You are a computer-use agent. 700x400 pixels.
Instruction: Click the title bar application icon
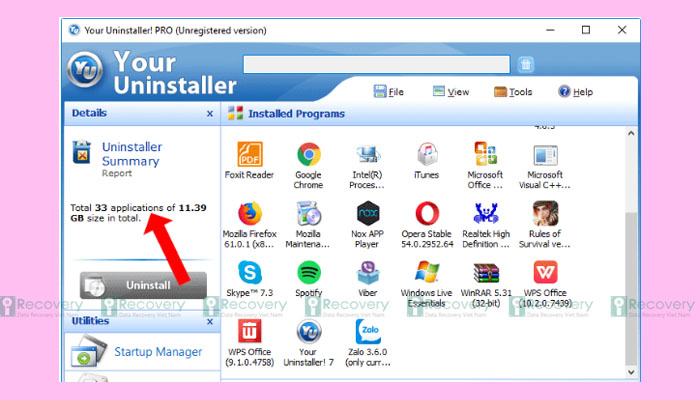click(74, 30)
